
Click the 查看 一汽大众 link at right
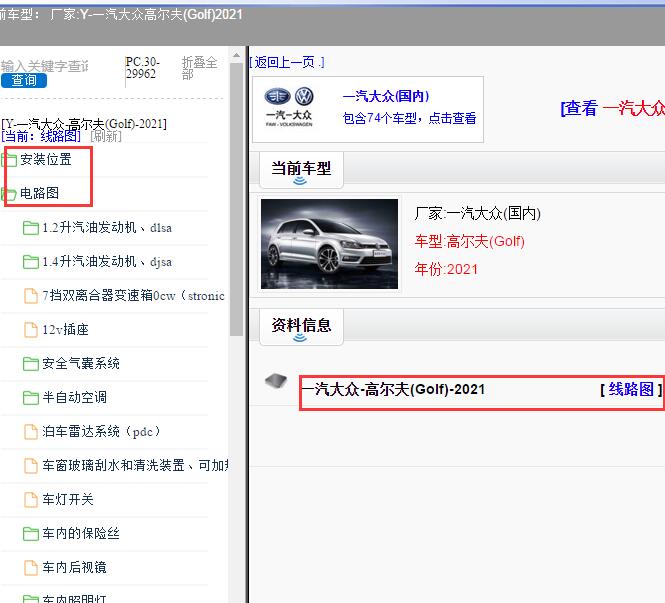click(x=612, y=108)
